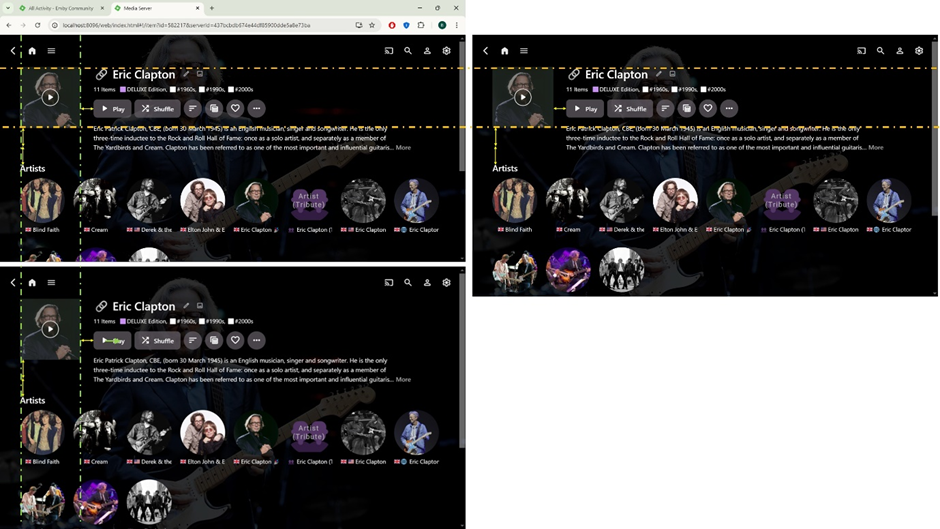This screenshot has width=940, height=529.
Task: Switch to the All Activity - Emby Community tab
Action: 61,8
